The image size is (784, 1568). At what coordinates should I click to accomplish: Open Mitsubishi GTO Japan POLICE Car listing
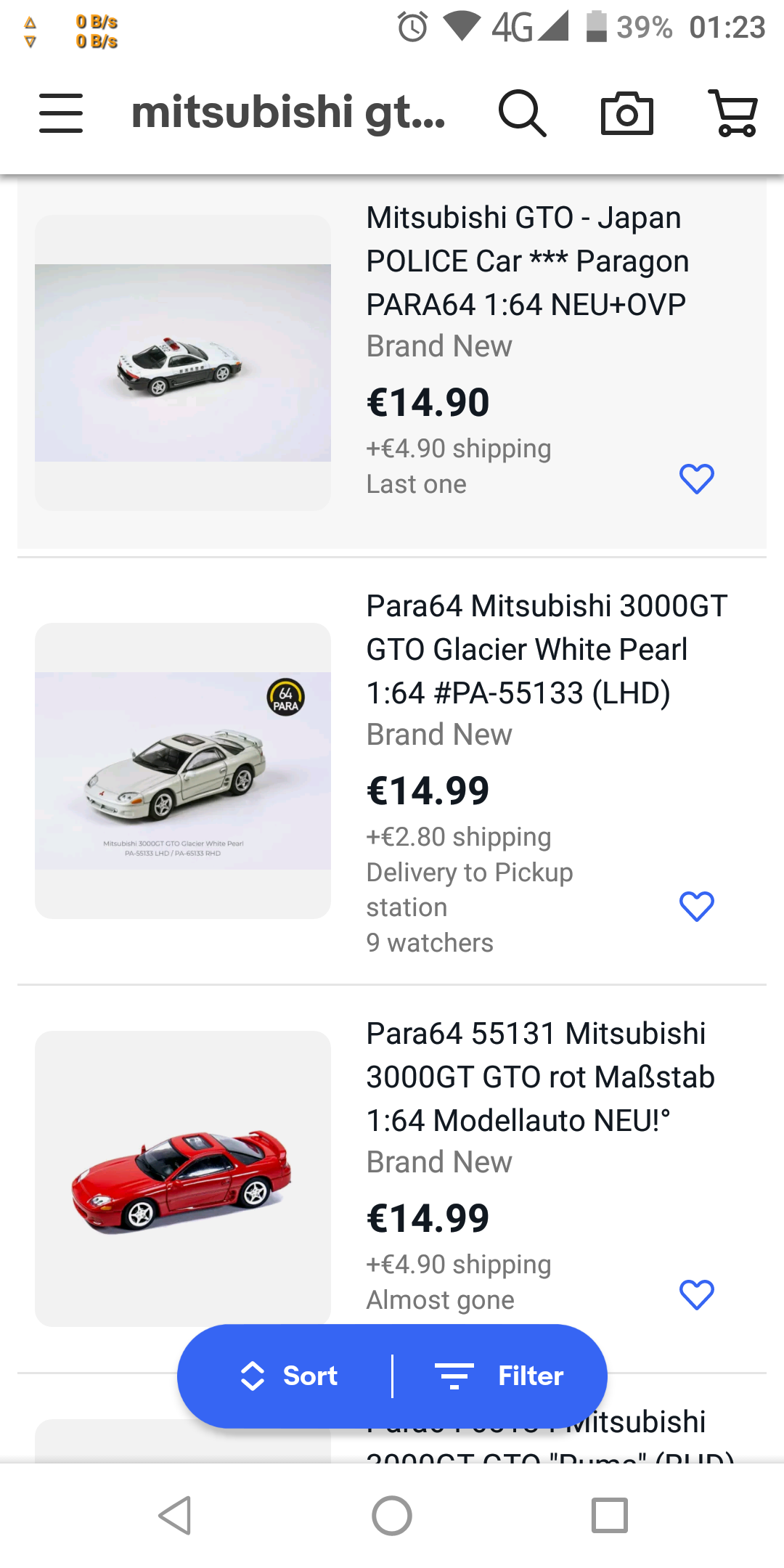click(x=527, y=261)
